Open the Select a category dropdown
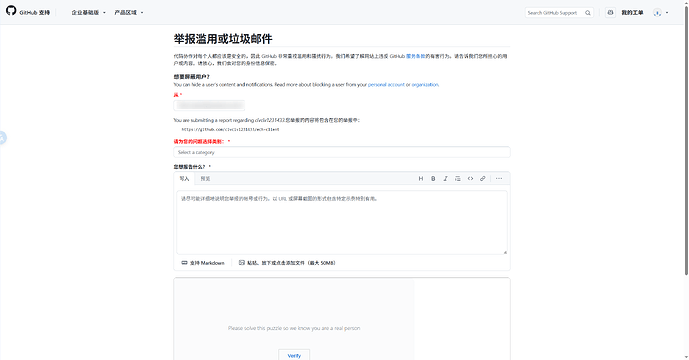The width and height of the screenshot is (689, 360). [342, 152]
